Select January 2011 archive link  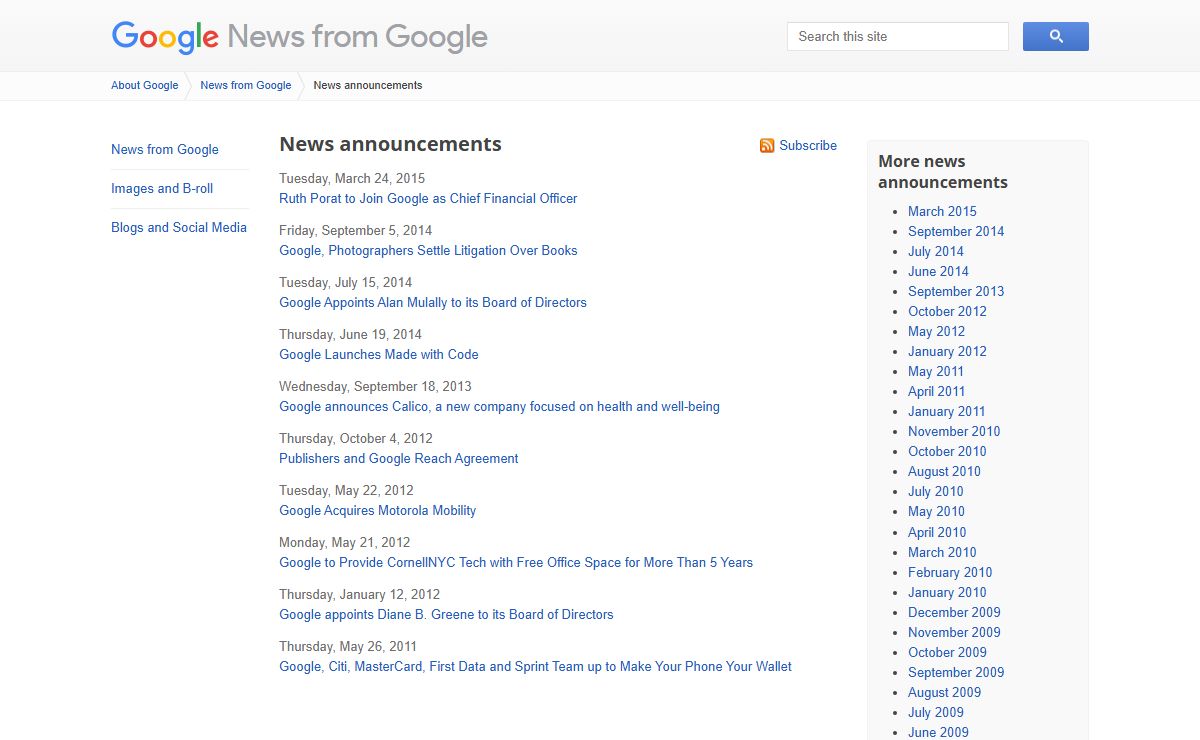coord(947,411)
